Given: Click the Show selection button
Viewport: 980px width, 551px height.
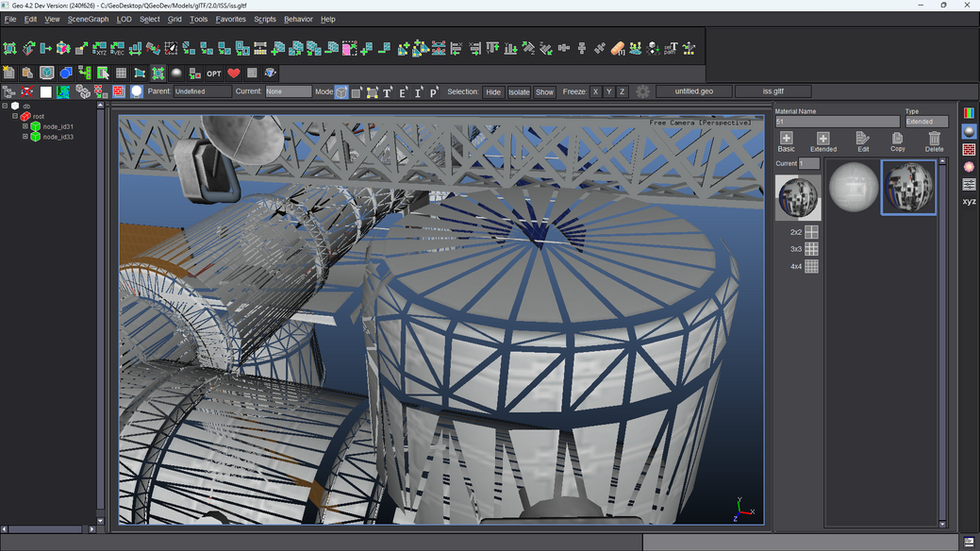Looking at the screenshot, I should click(x=544, y=92).
